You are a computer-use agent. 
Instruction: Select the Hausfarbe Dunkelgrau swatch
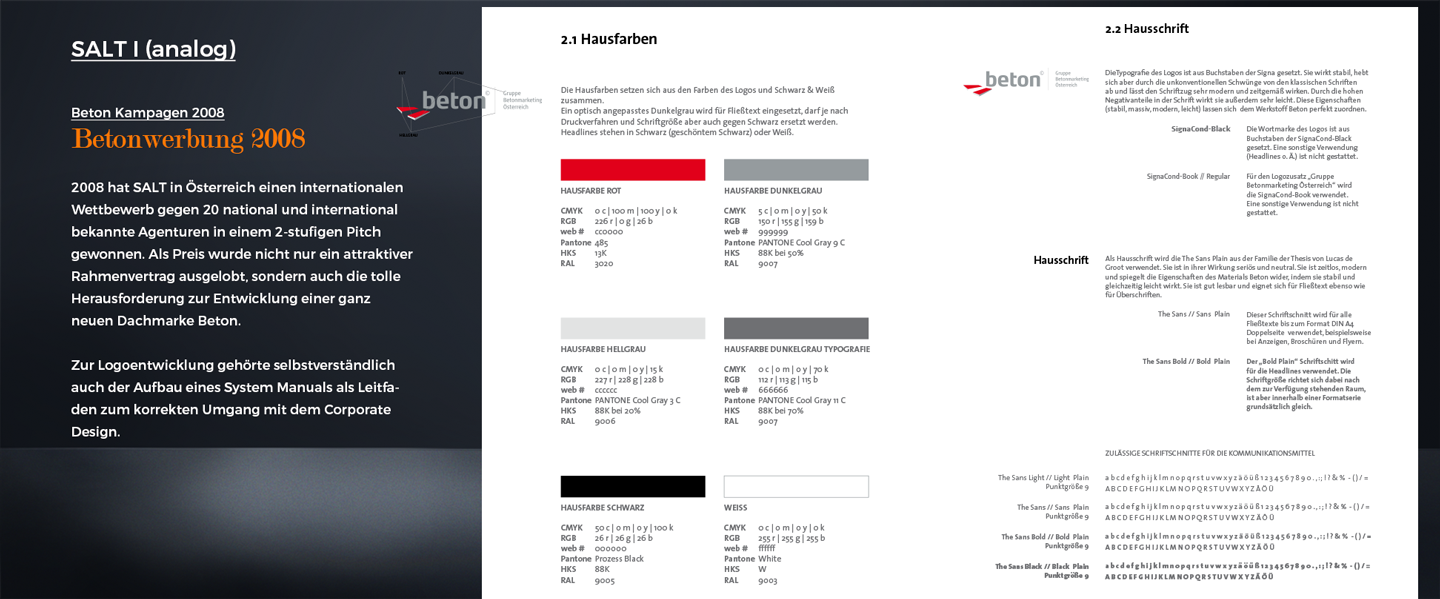tap(795, 170)
